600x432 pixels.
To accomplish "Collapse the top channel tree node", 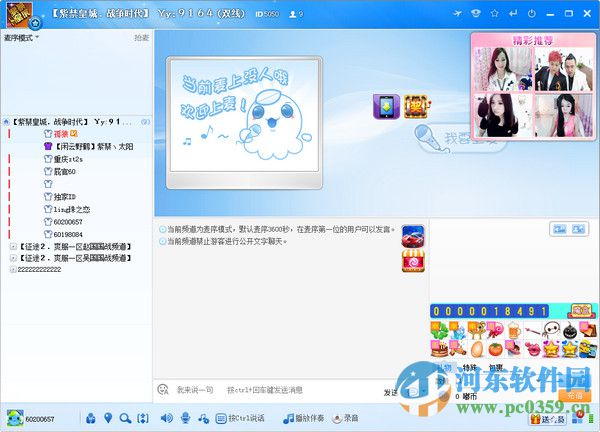I will [6, 122].
